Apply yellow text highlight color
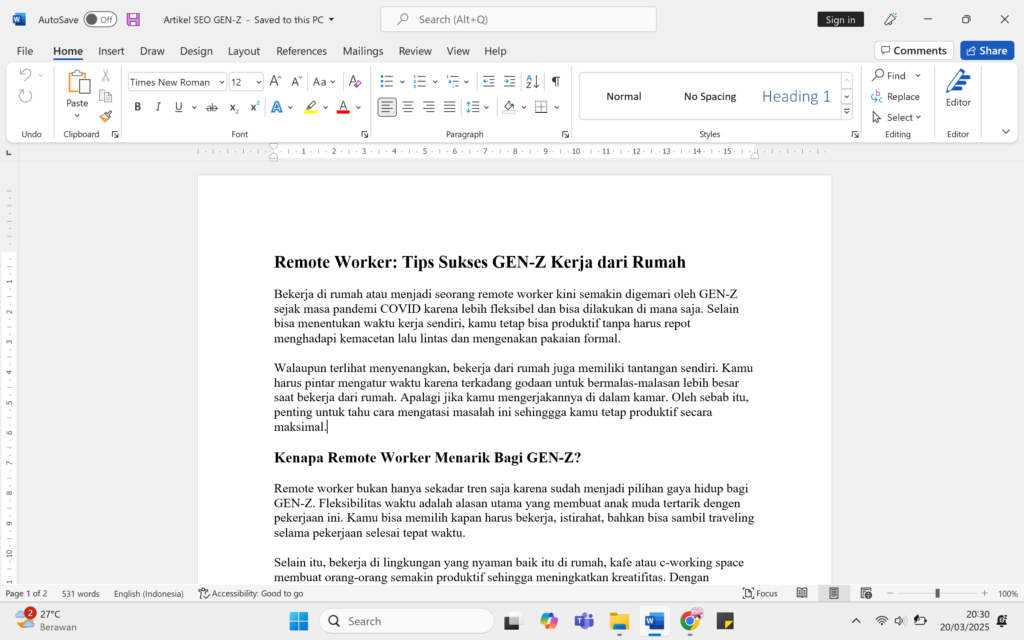The height and width of the screenshot is (640, 1024). click(x=311, y=107)
